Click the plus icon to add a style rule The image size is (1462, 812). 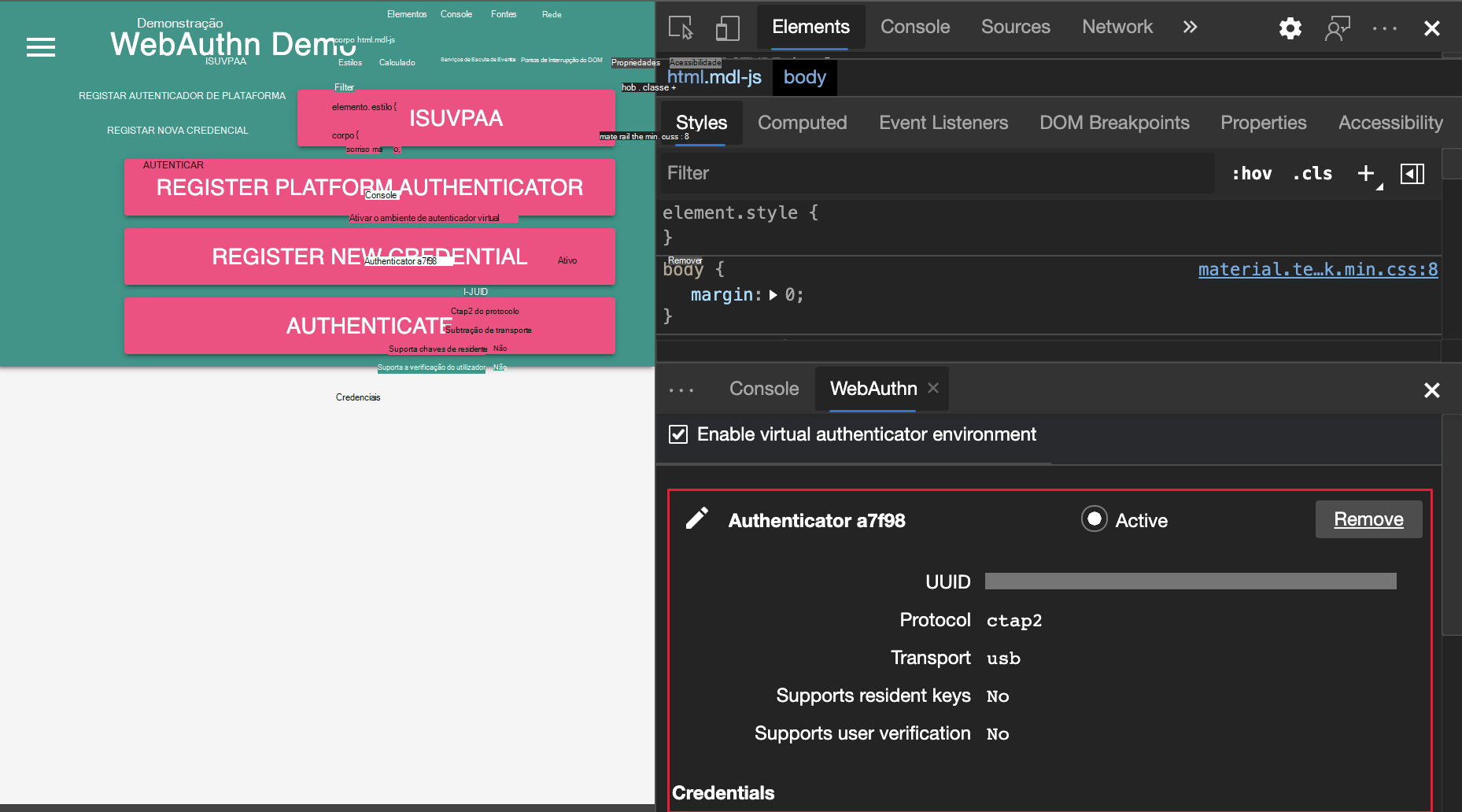(1365, 173)
